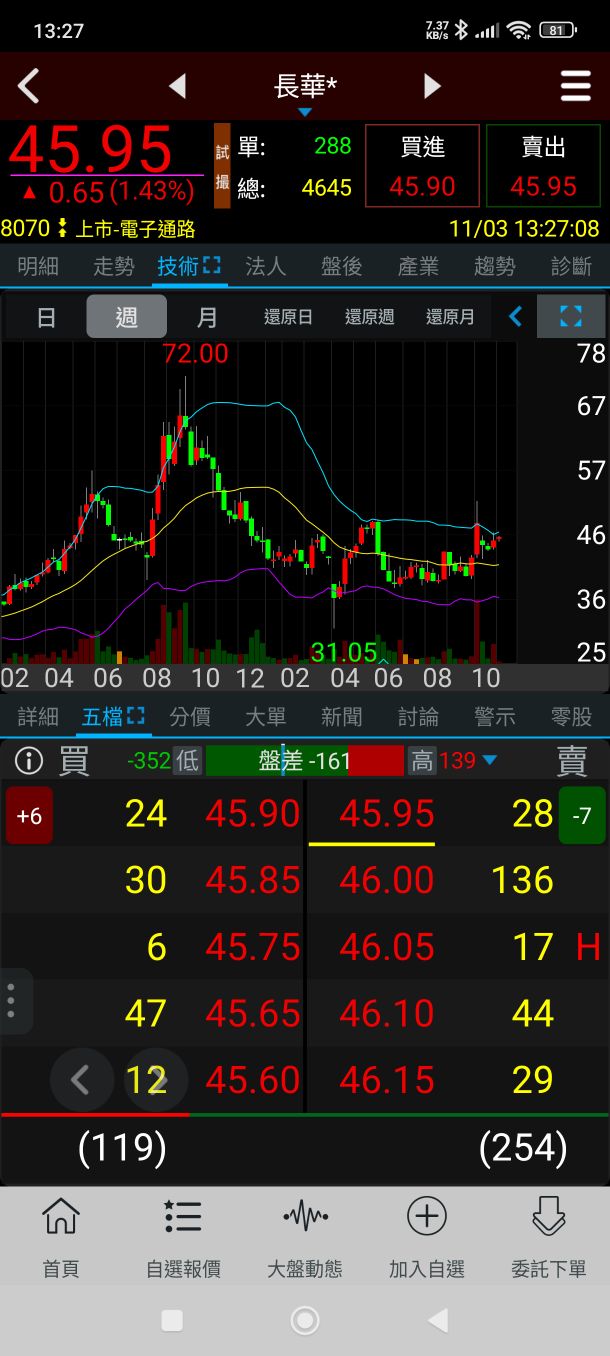Open the 診斷 tab
The height and width of the screenshot is (1356, 610).
coord(571,266)
